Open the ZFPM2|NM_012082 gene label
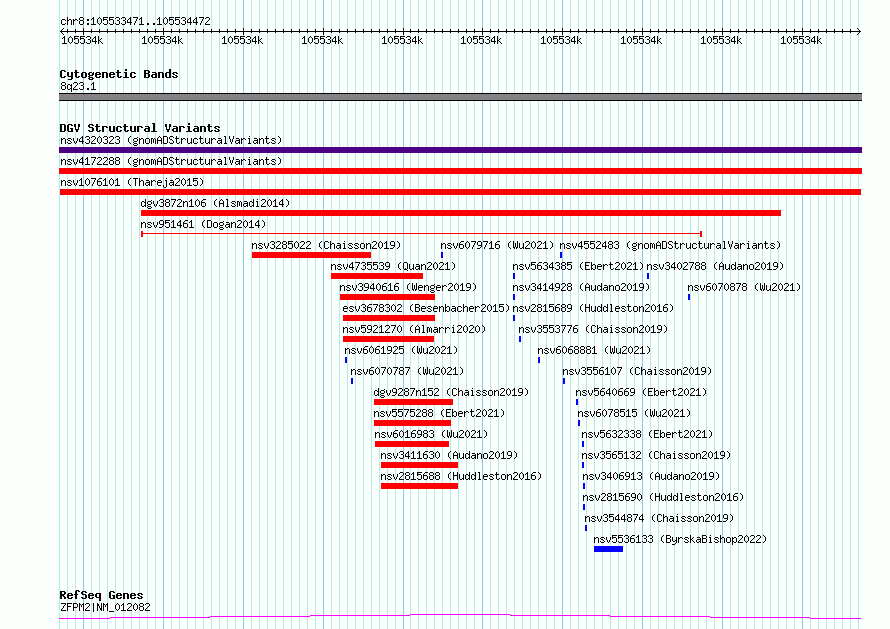 pos(105,607)
